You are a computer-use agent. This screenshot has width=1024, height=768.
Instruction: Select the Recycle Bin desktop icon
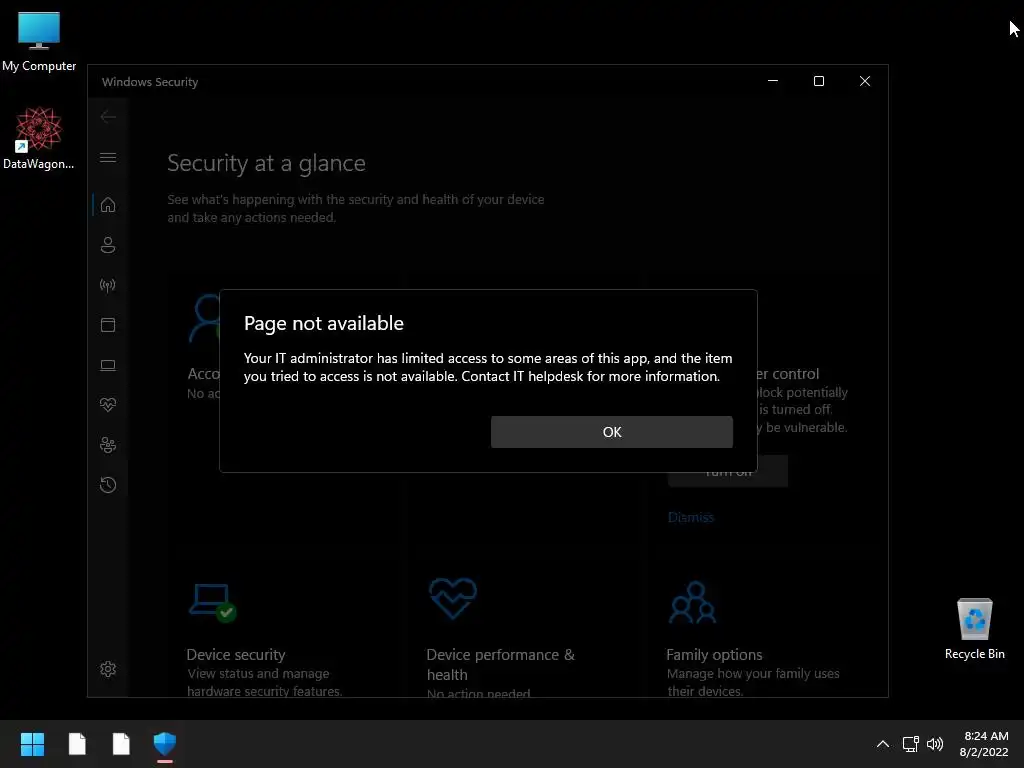974,629
